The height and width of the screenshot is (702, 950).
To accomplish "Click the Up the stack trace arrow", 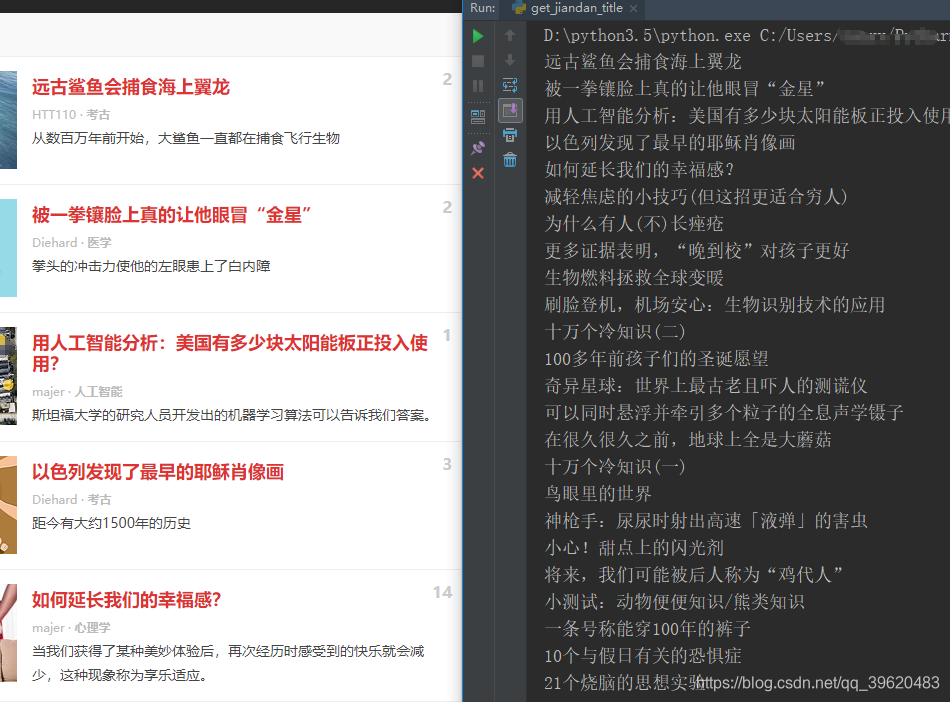I will 510,36.
